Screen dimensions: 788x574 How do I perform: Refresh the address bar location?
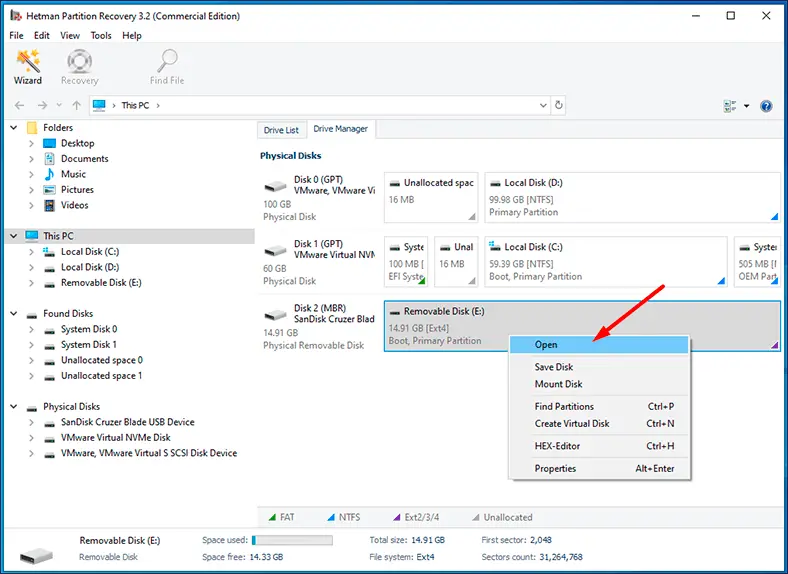coord(558,105)
